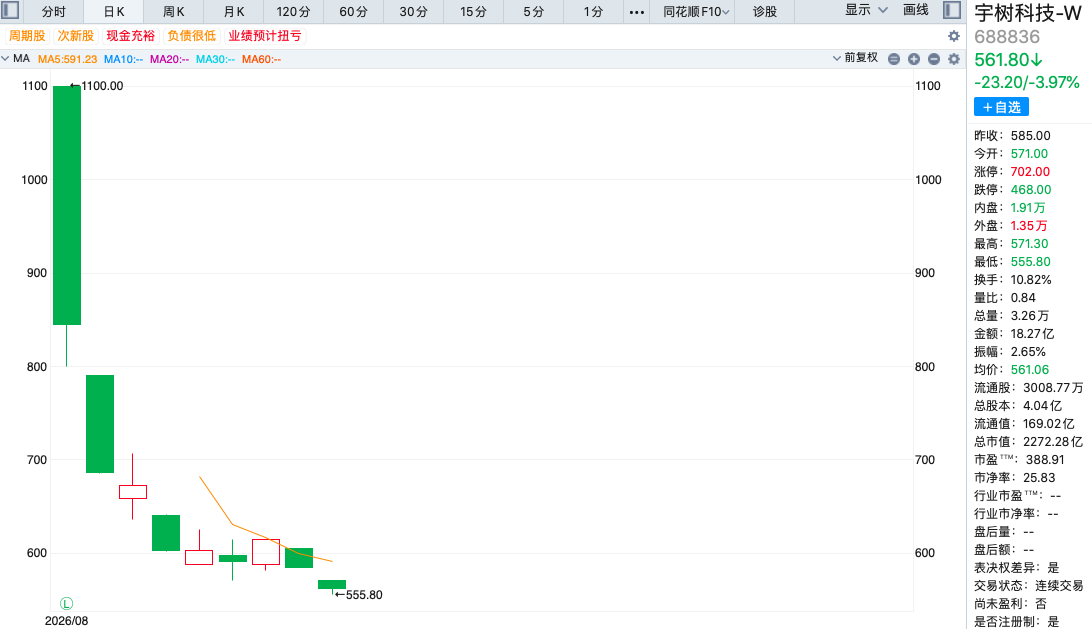The image size is (1092, 629).
Task: Click the MA5:591.23 label
Action: (68, 59)
